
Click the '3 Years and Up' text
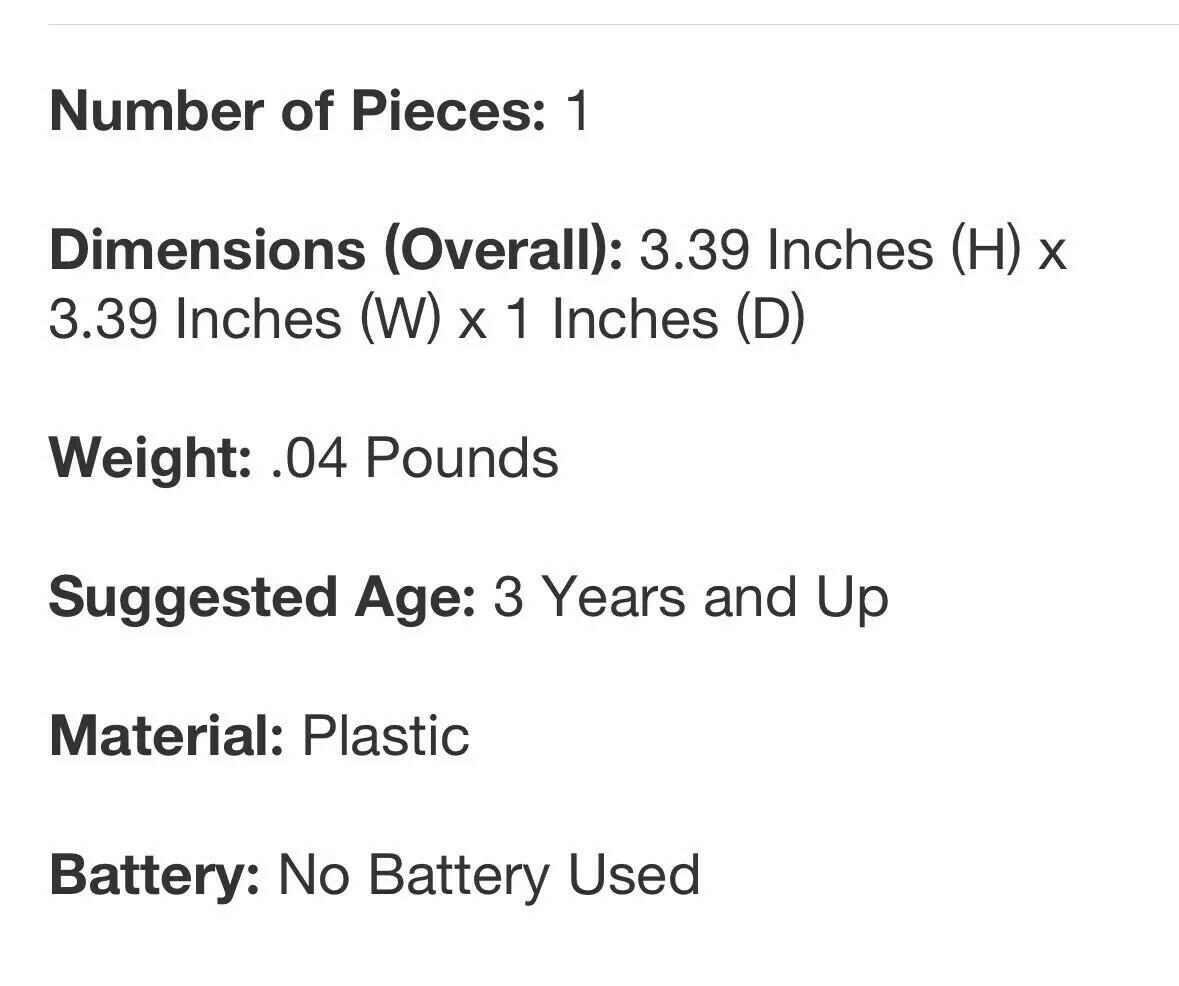coord(690,598)
